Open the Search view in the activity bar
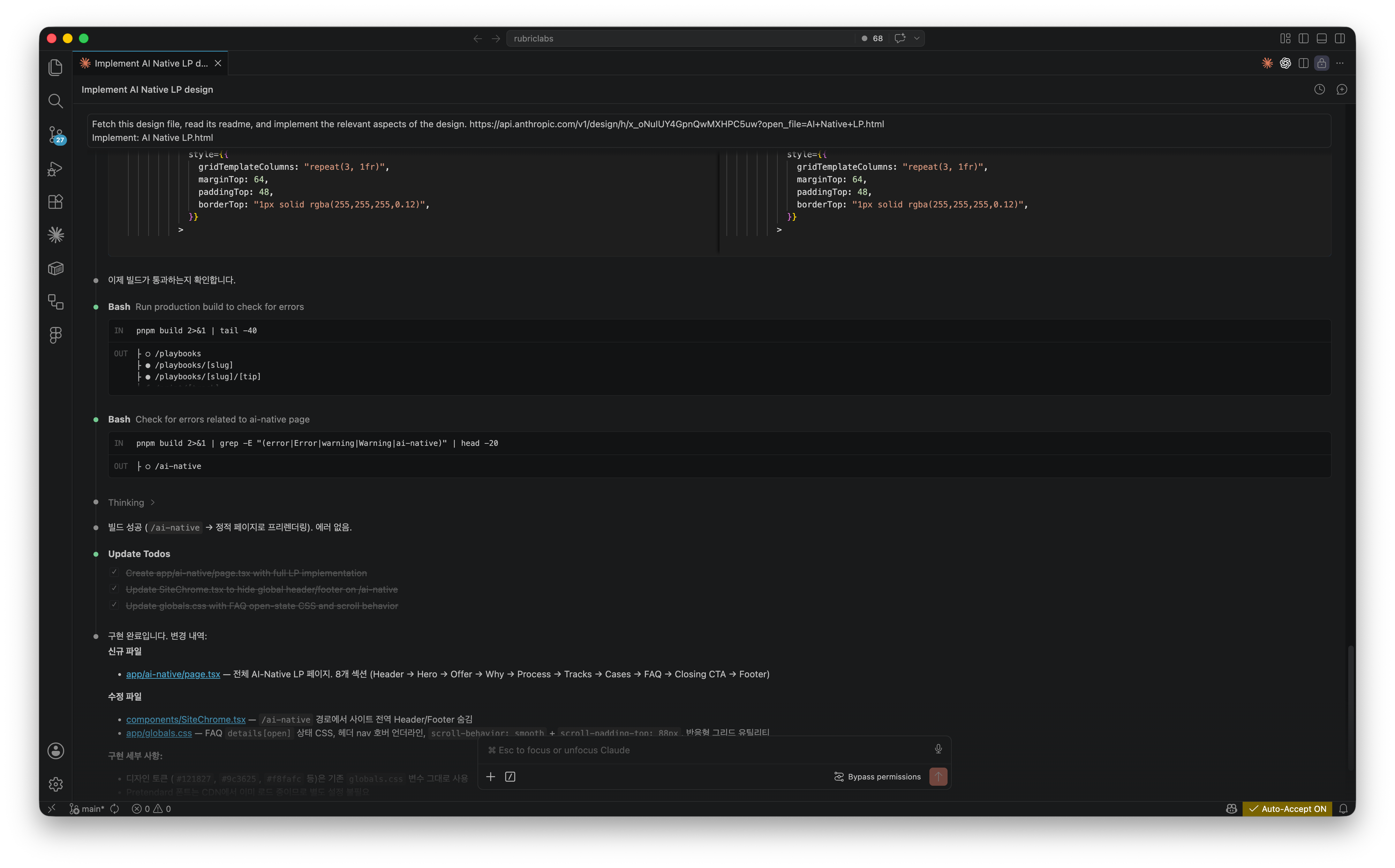This screenshot has height=868, width=1395. click(x=56, y=101)
